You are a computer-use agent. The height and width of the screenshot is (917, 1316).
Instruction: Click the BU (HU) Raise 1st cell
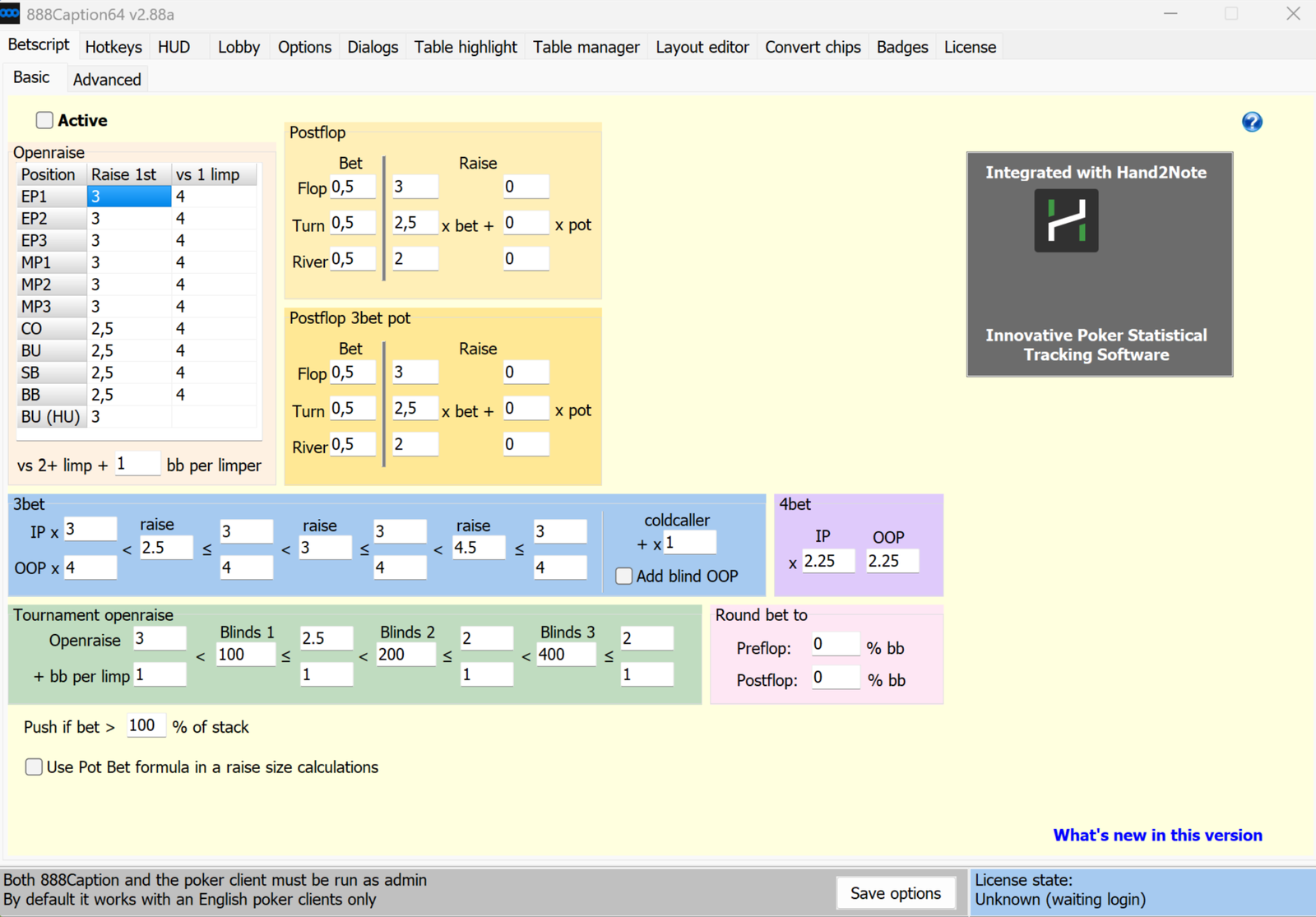129,417
